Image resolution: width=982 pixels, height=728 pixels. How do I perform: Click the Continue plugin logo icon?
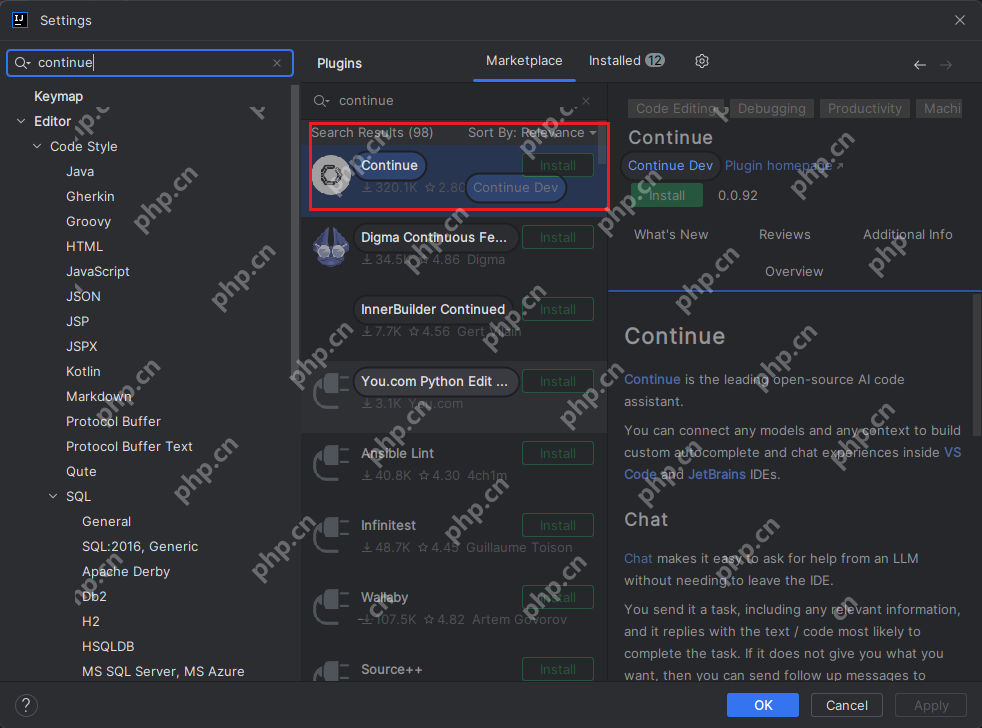point(331,175)
